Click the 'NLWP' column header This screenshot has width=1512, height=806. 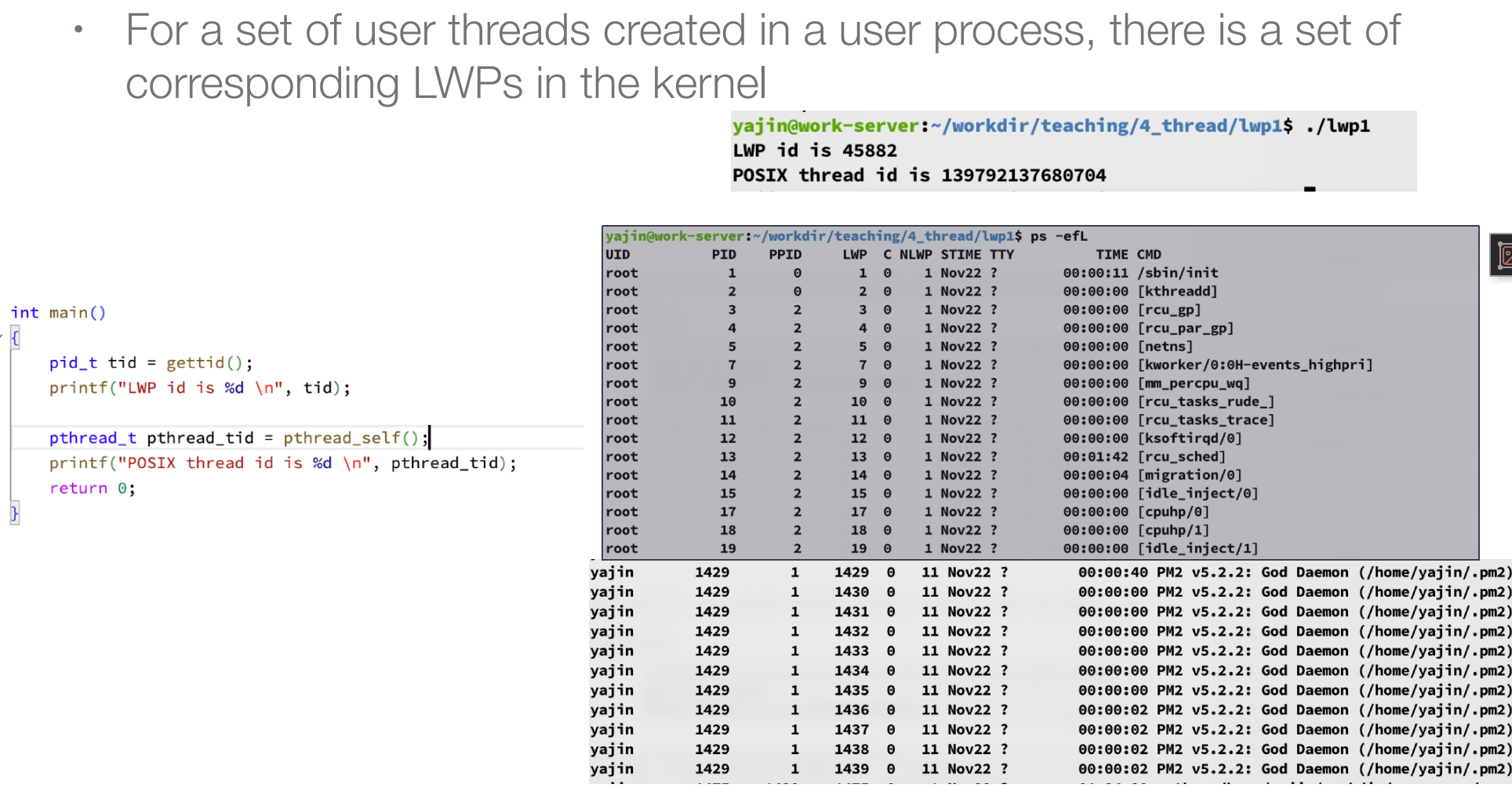[916, 255]
